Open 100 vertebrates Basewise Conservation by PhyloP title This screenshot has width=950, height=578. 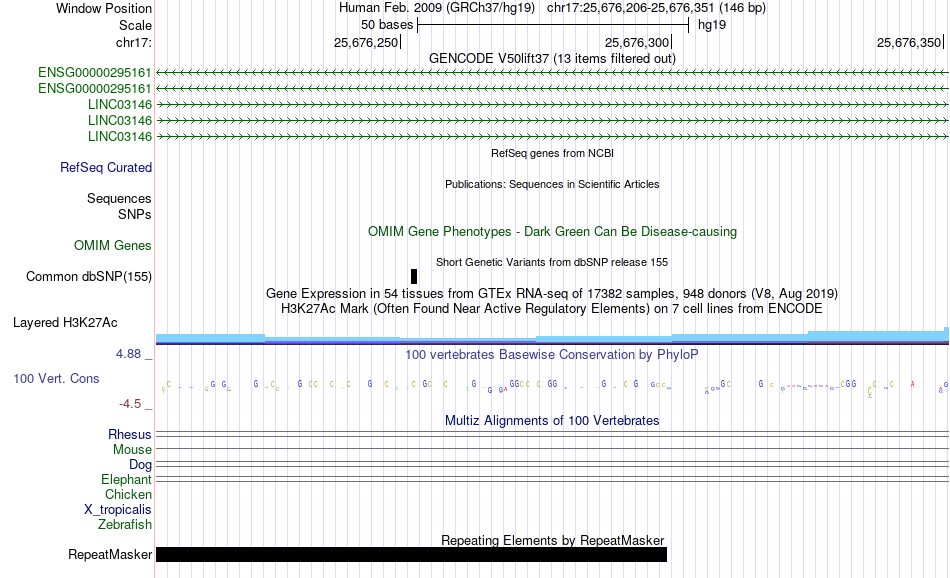(x=552, y=354)
